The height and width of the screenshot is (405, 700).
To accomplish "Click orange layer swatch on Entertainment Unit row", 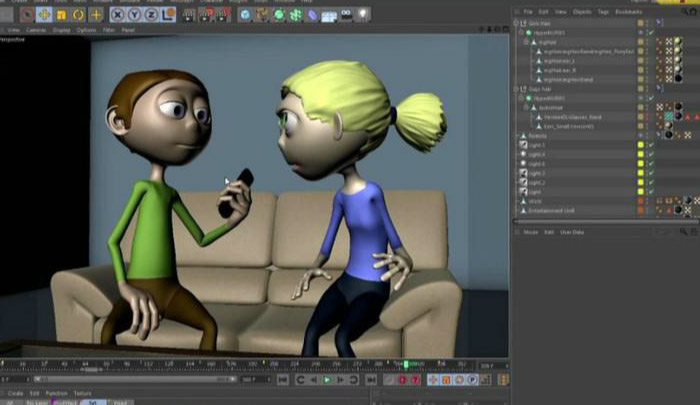I will click(x=641, y=210).
